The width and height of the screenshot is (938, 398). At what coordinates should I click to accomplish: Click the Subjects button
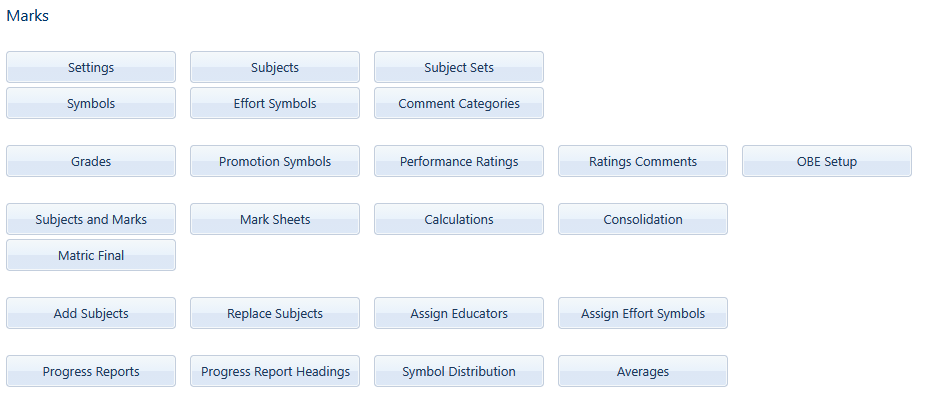[x=275, y=67]
